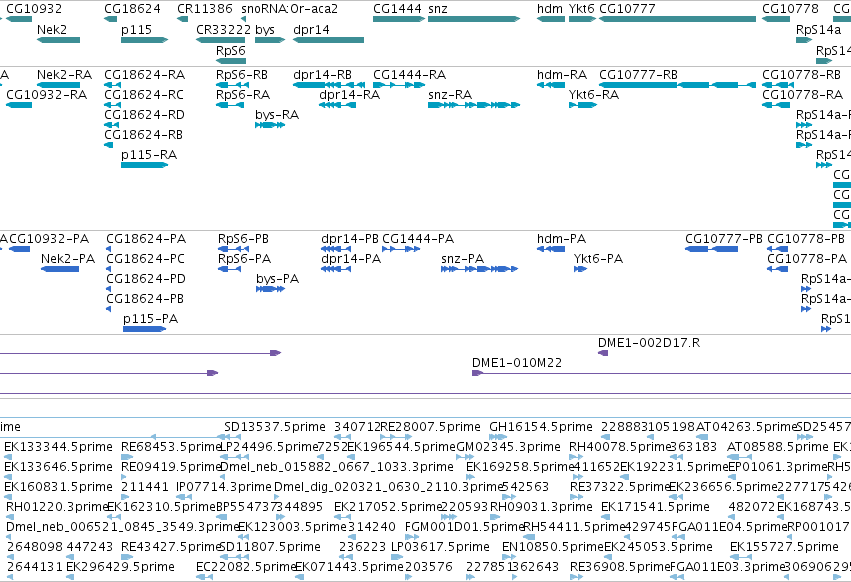Click the Ykt6-RA transcript glyph
Image resolution: width=851 pixels, height=582 pixels.
(x=582, y=105)
